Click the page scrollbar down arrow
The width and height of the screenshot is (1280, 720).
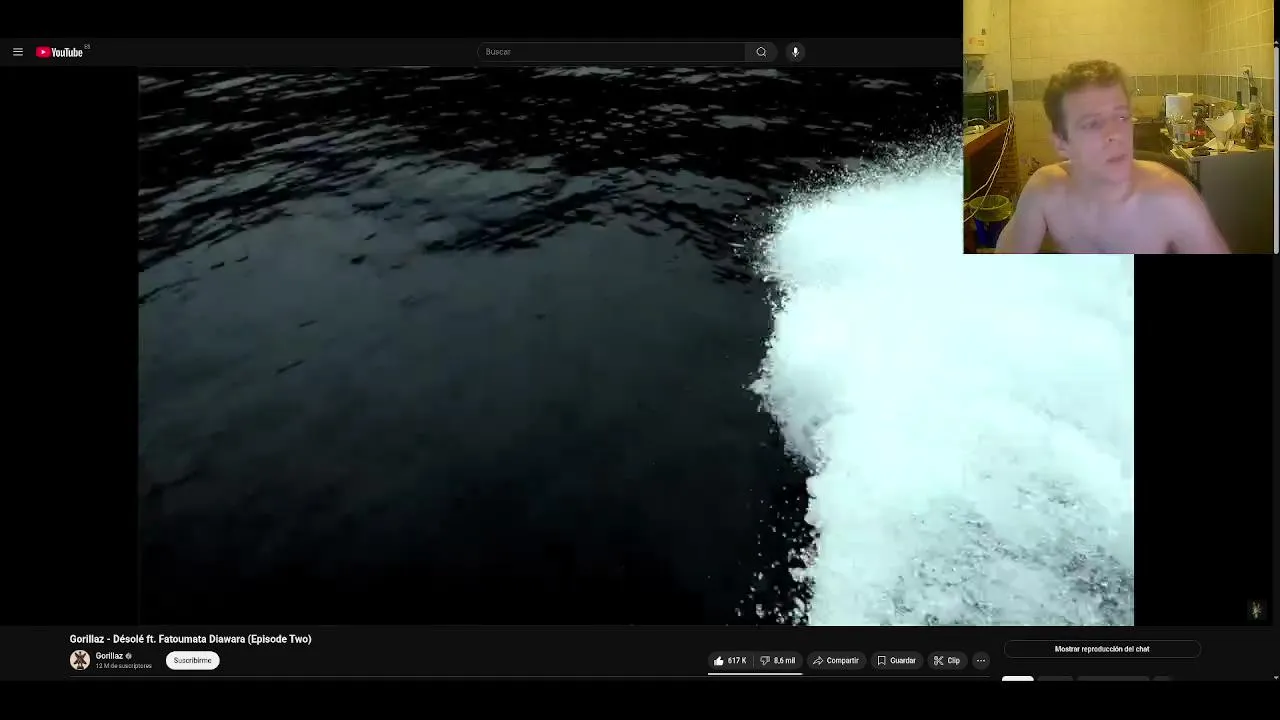(1275, 677)
